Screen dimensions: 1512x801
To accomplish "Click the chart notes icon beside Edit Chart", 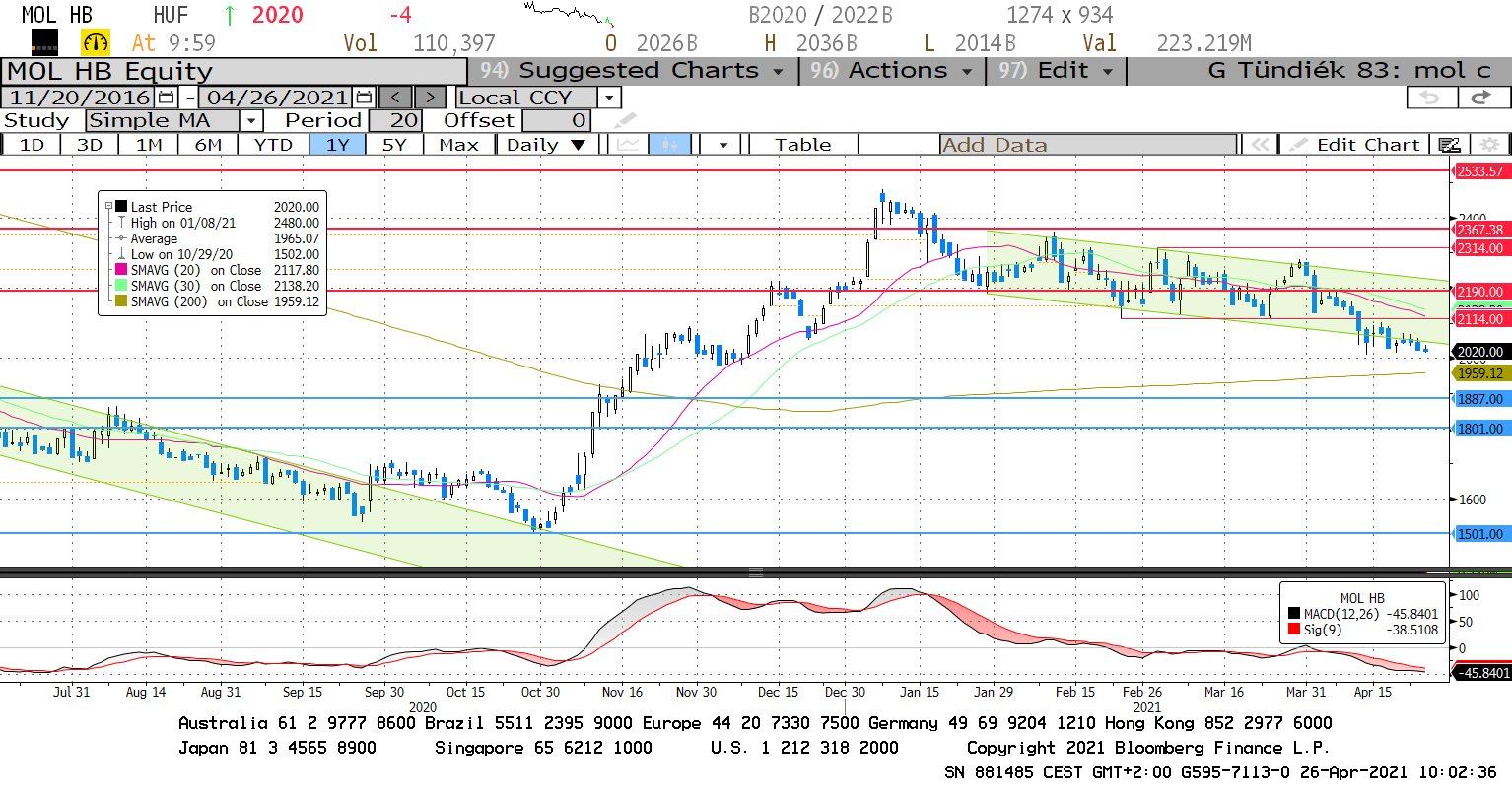I will coord(1449,145).
